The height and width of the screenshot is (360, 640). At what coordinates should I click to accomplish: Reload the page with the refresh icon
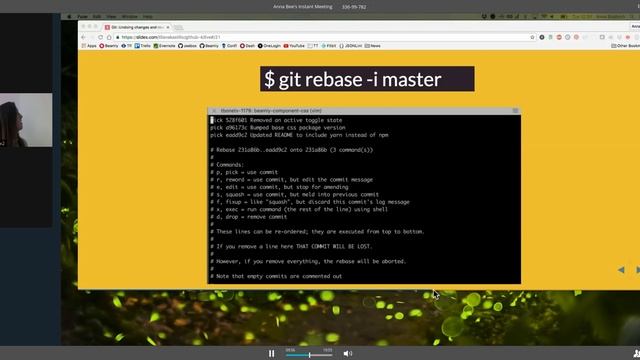click(100, 37)
